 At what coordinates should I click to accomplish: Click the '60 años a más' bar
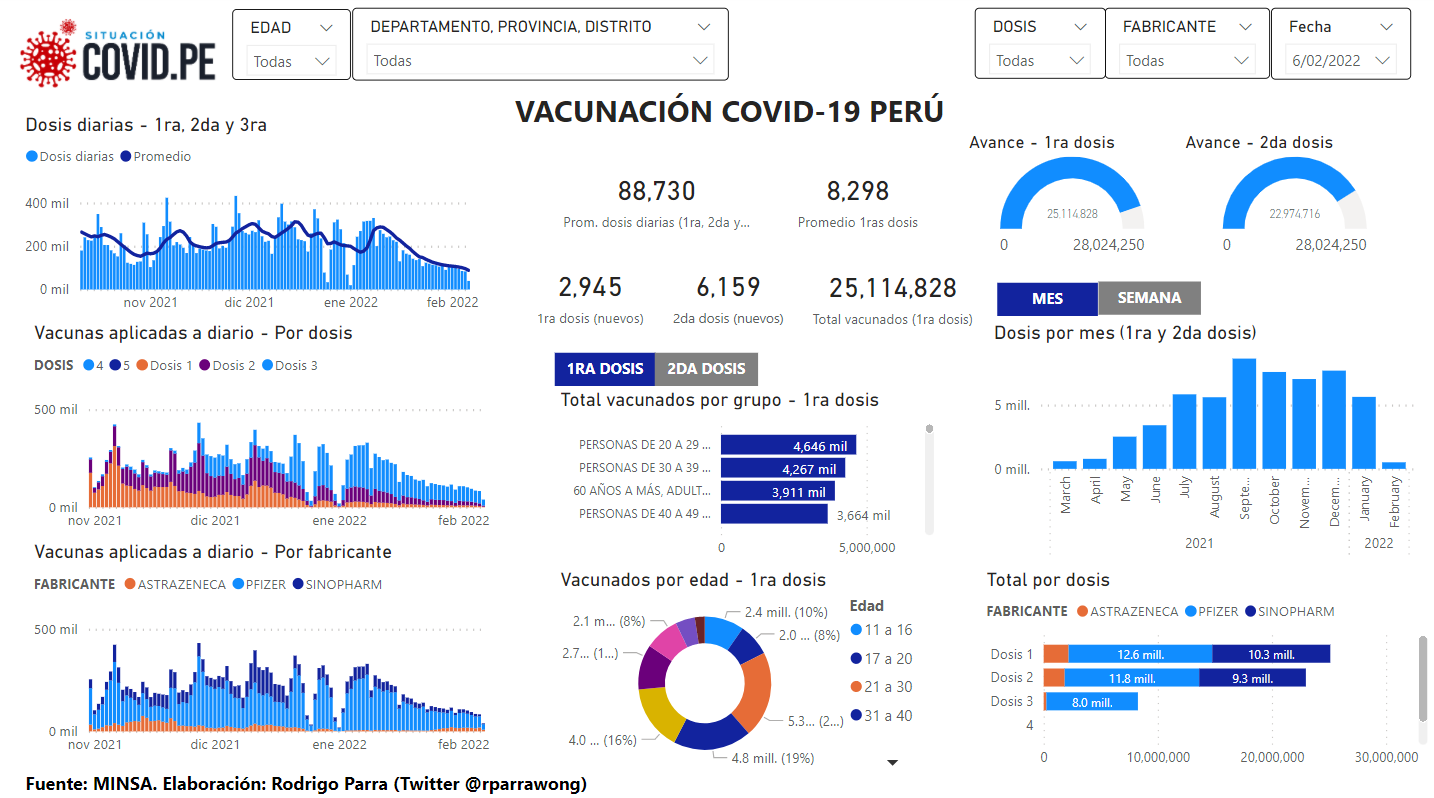778,491
